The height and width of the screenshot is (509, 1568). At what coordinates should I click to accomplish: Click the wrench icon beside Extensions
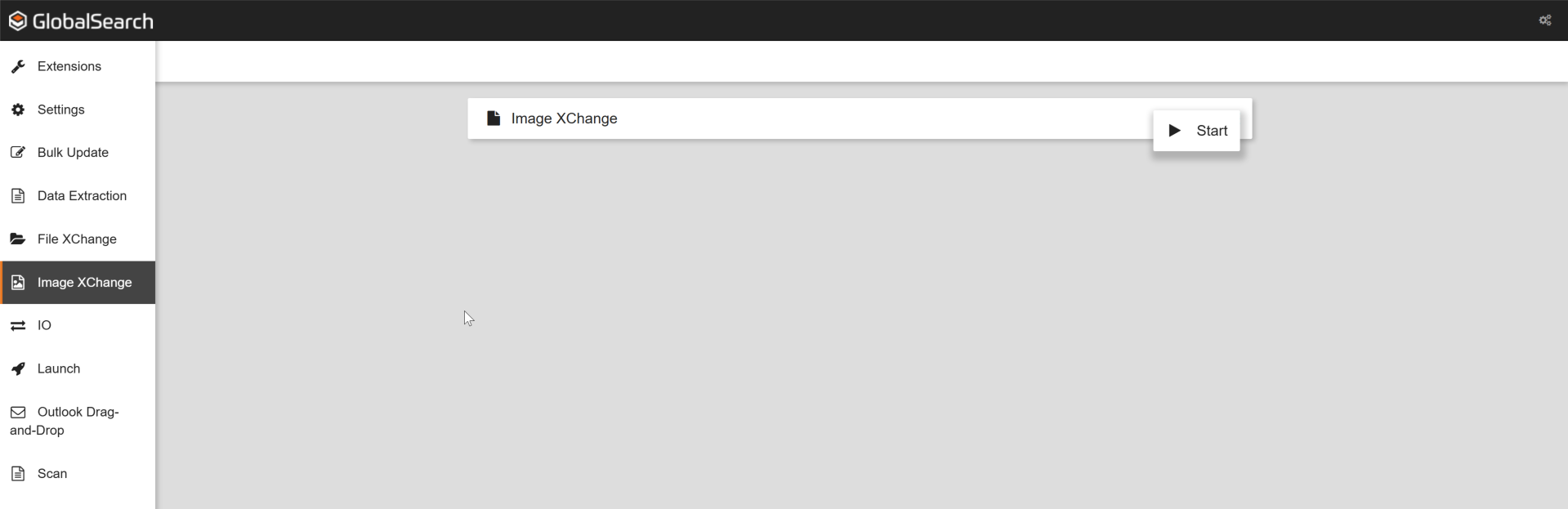click(18, 66)
